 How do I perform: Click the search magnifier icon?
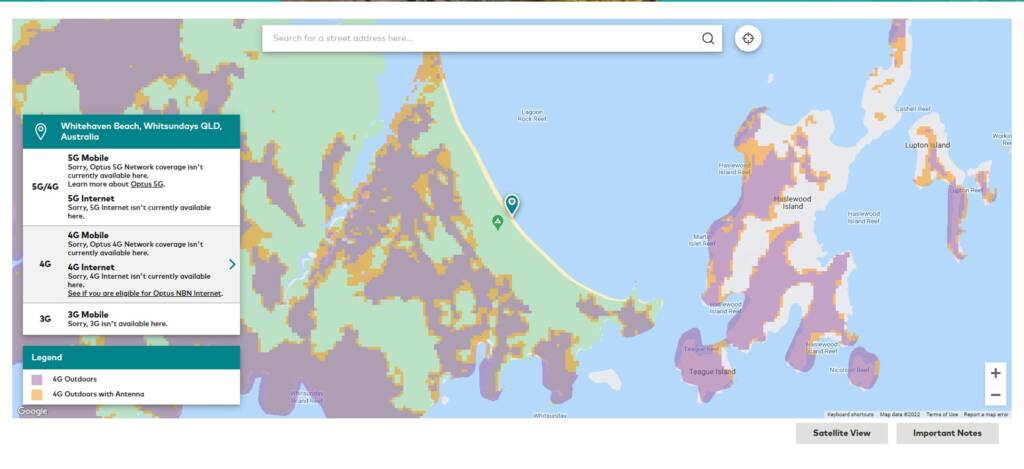pos(708,38)
